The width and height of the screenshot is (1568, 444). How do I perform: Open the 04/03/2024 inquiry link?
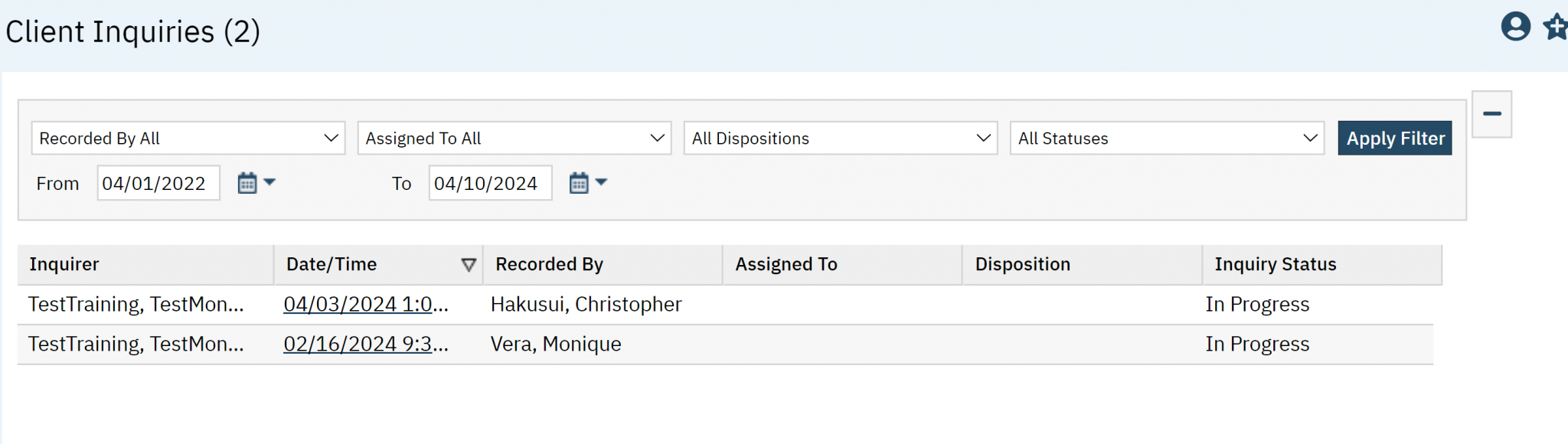point(366,304)
